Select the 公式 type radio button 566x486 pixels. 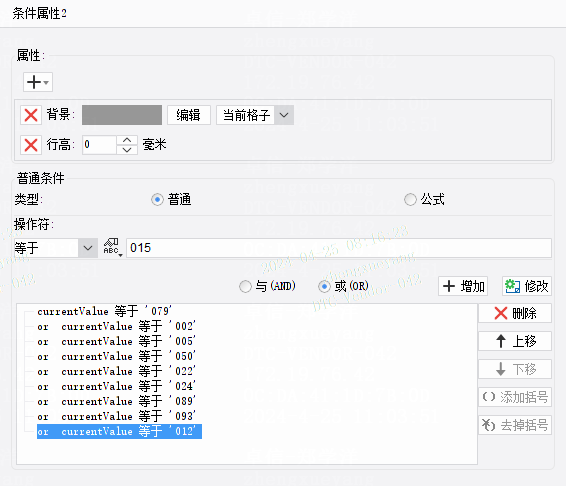point(410,199)
